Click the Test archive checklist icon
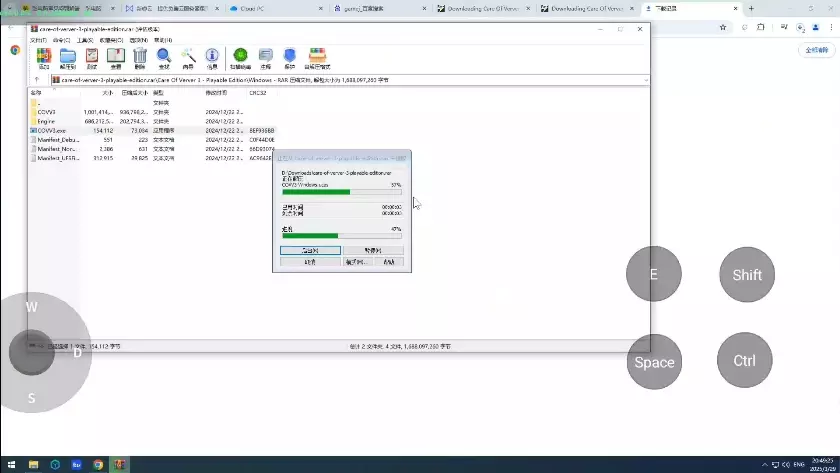 tap(92, 58)
